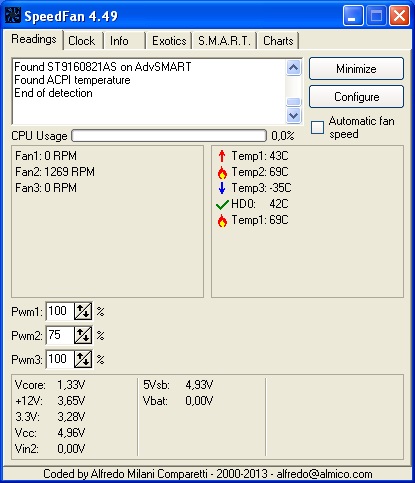Click the Pwm2 value field showing 75
The width and height of the screenshot is (415, 483).
[60, 335]
